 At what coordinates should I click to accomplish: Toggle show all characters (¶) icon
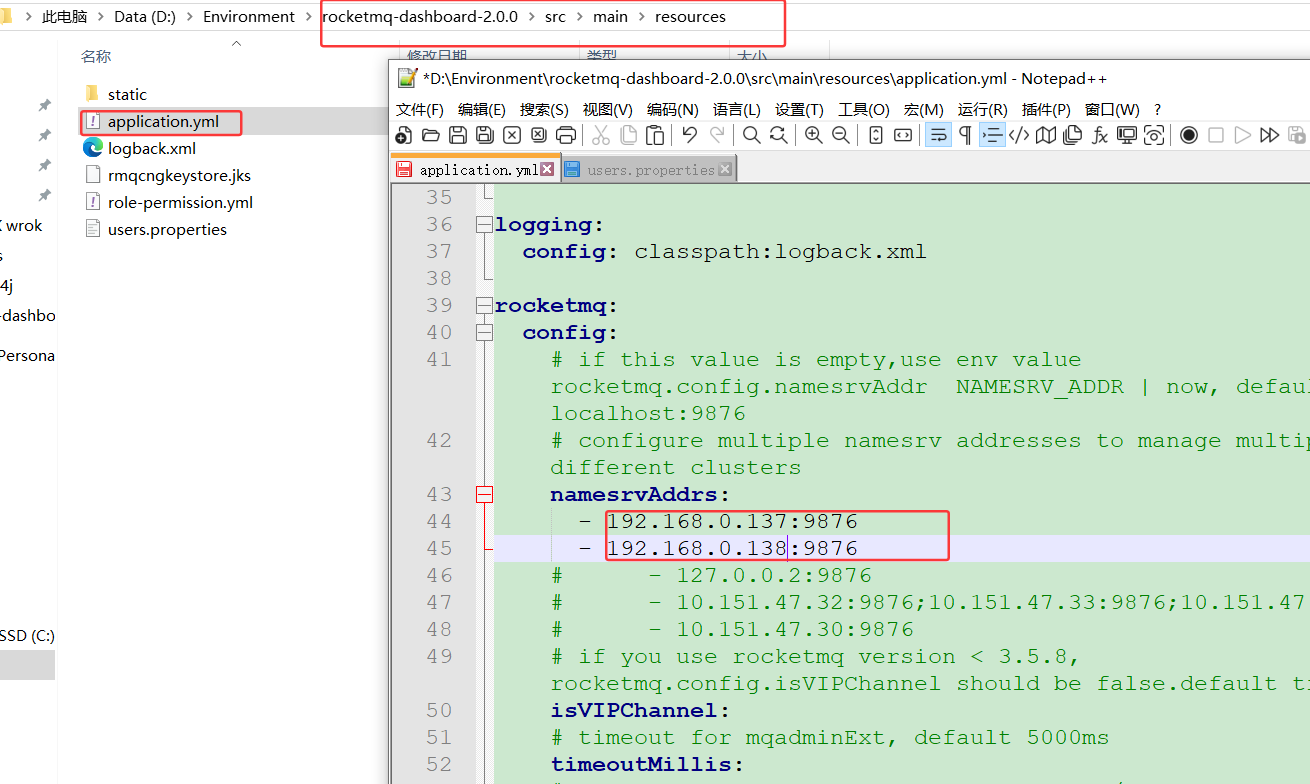click(965, 135)
